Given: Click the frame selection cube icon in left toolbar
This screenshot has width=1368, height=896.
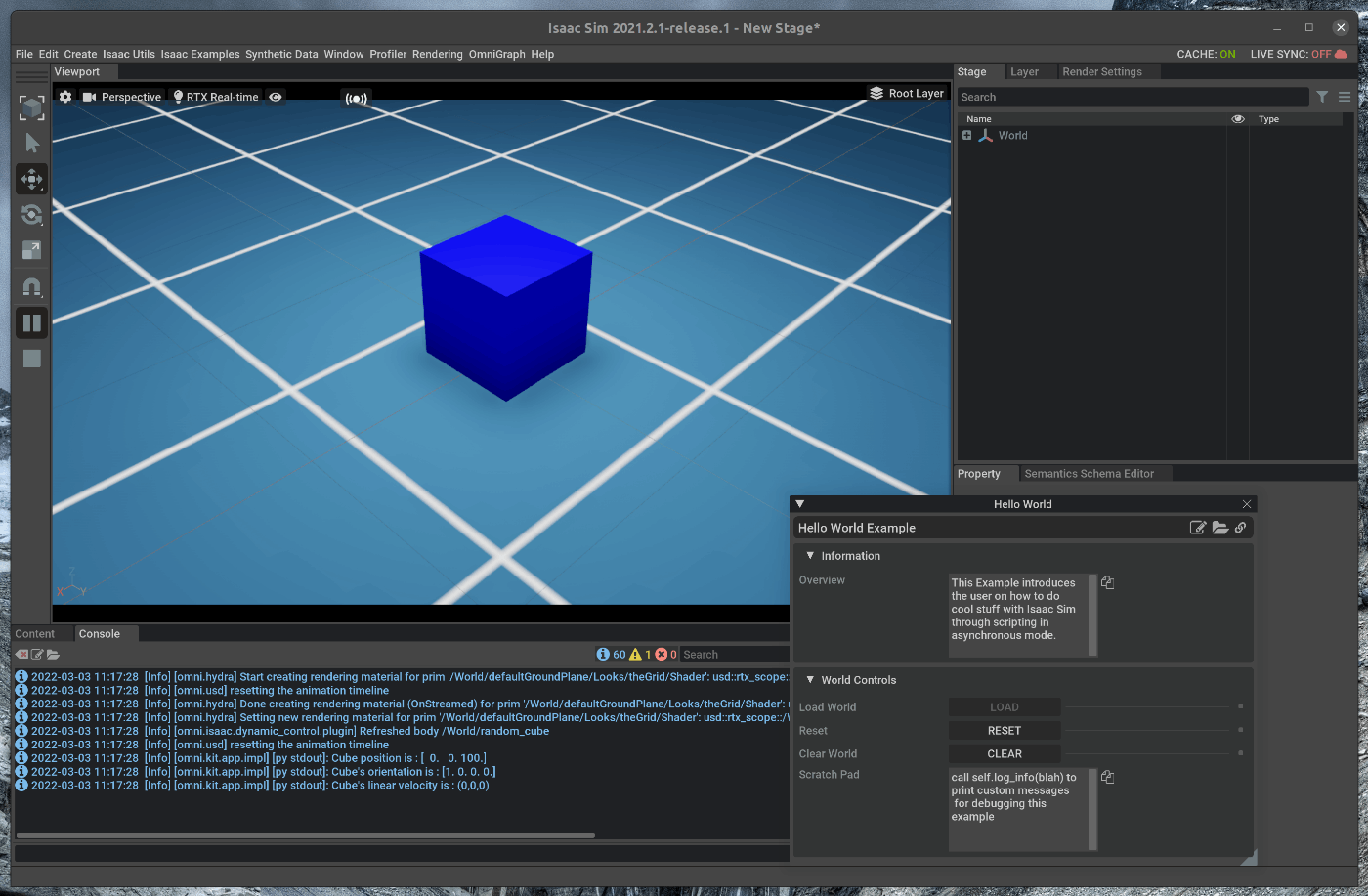Looking at the screenshot, I should pos(31,107).
